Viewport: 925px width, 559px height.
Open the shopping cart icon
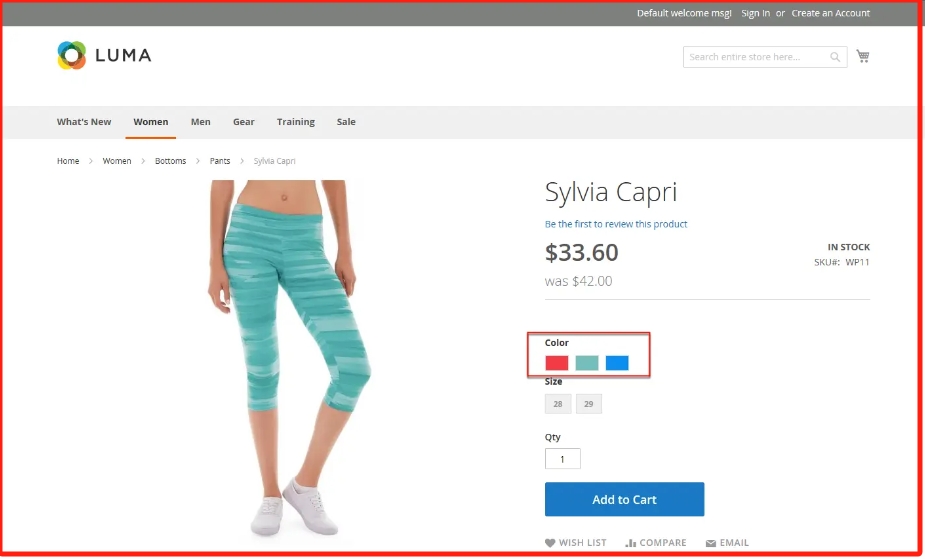tap(863, 57)
